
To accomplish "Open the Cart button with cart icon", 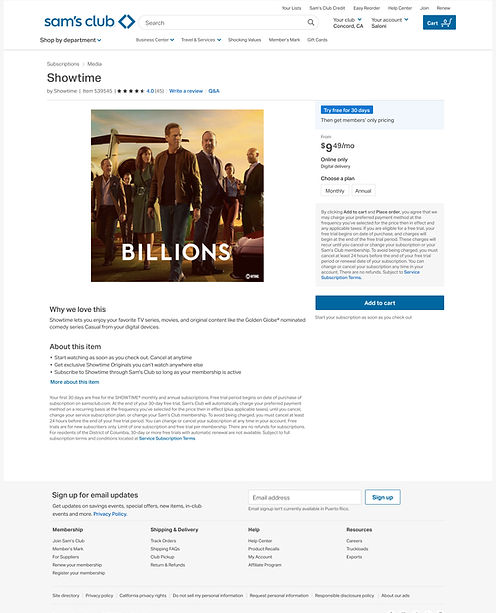I will [x=439, y=23].
